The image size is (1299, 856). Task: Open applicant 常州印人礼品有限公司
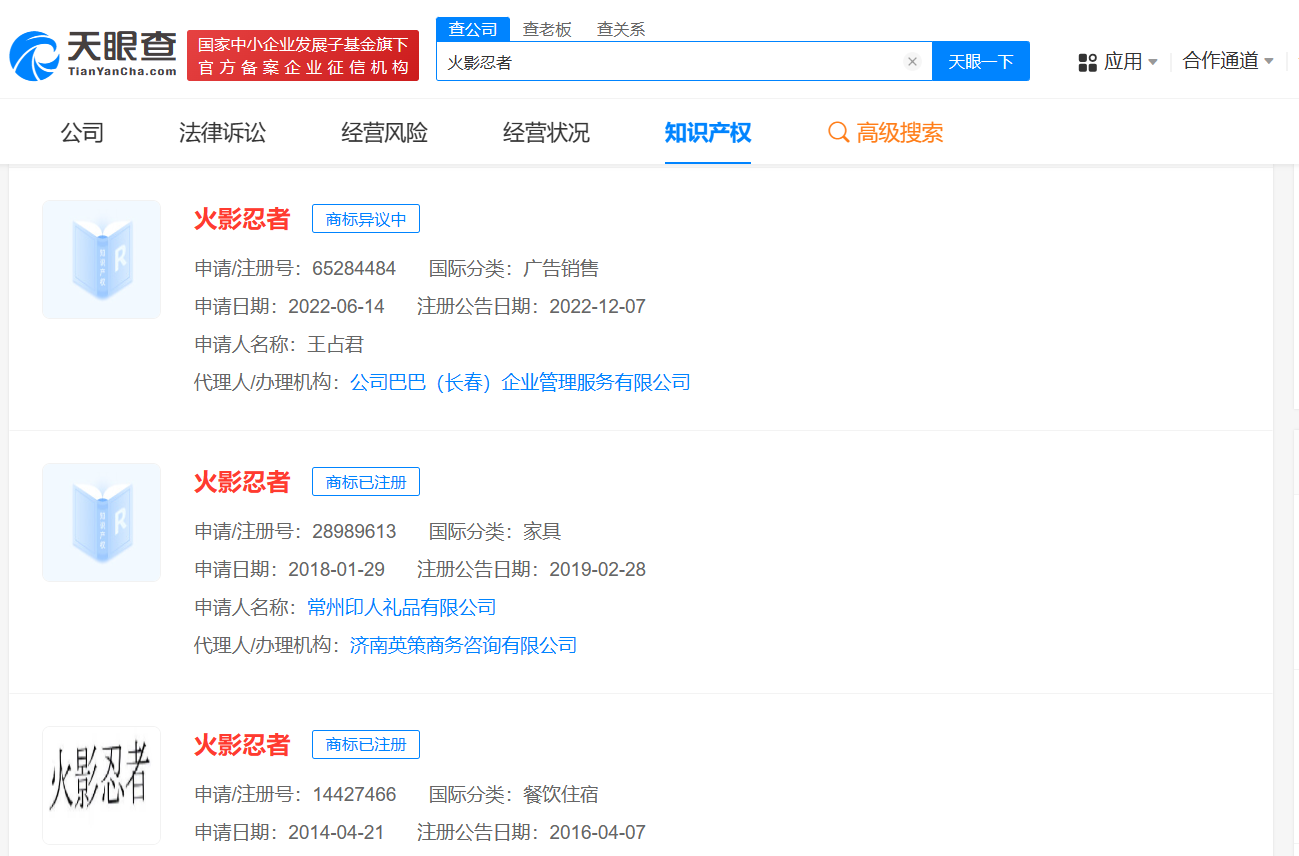pos(402,607)
